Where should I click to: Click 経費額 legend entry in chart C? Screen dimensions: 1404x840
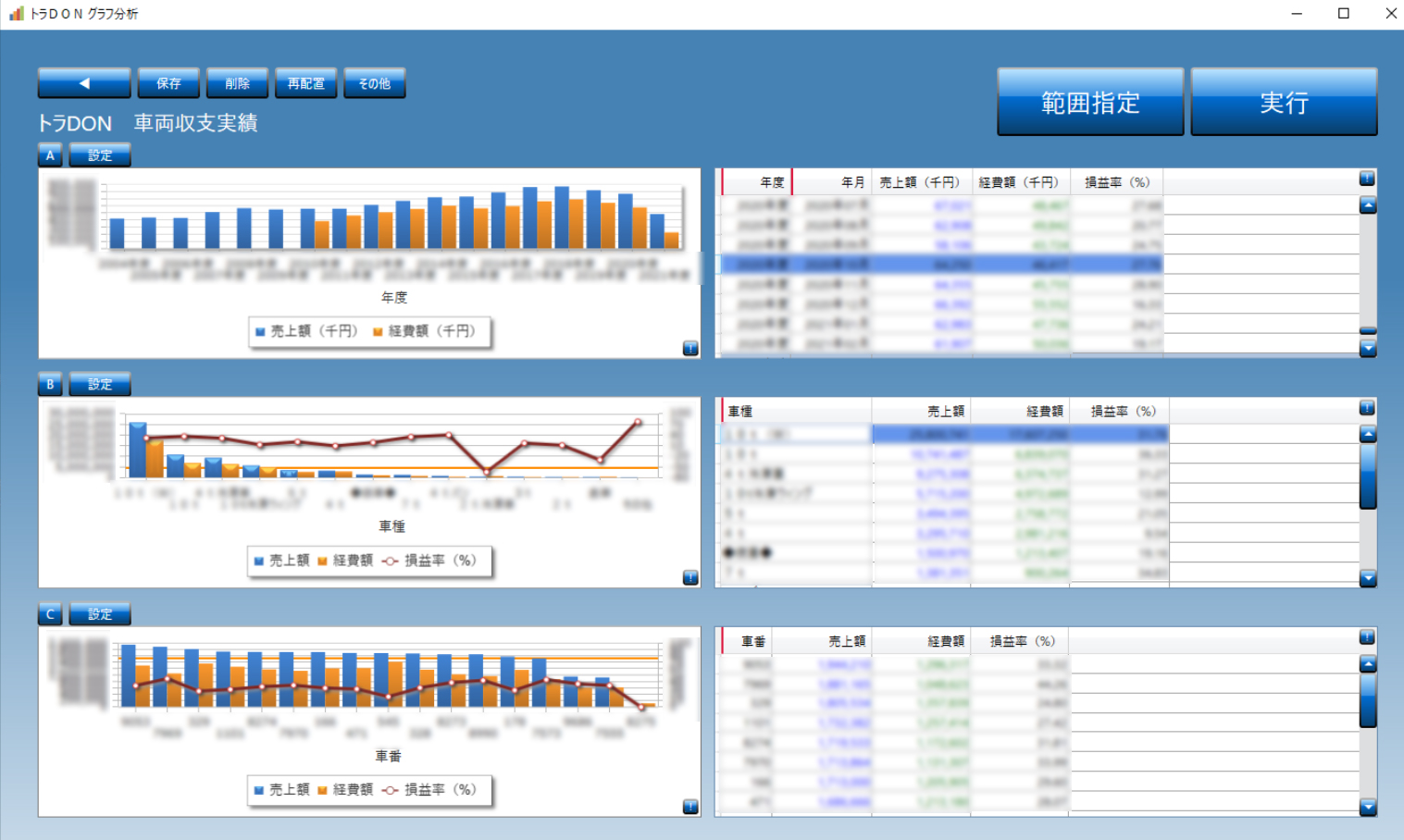(345, 790)
